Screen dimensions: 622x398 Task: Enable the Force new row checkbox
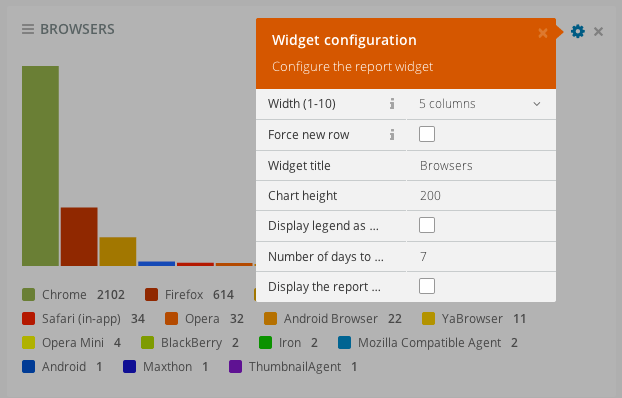click(x=427, y=134)
